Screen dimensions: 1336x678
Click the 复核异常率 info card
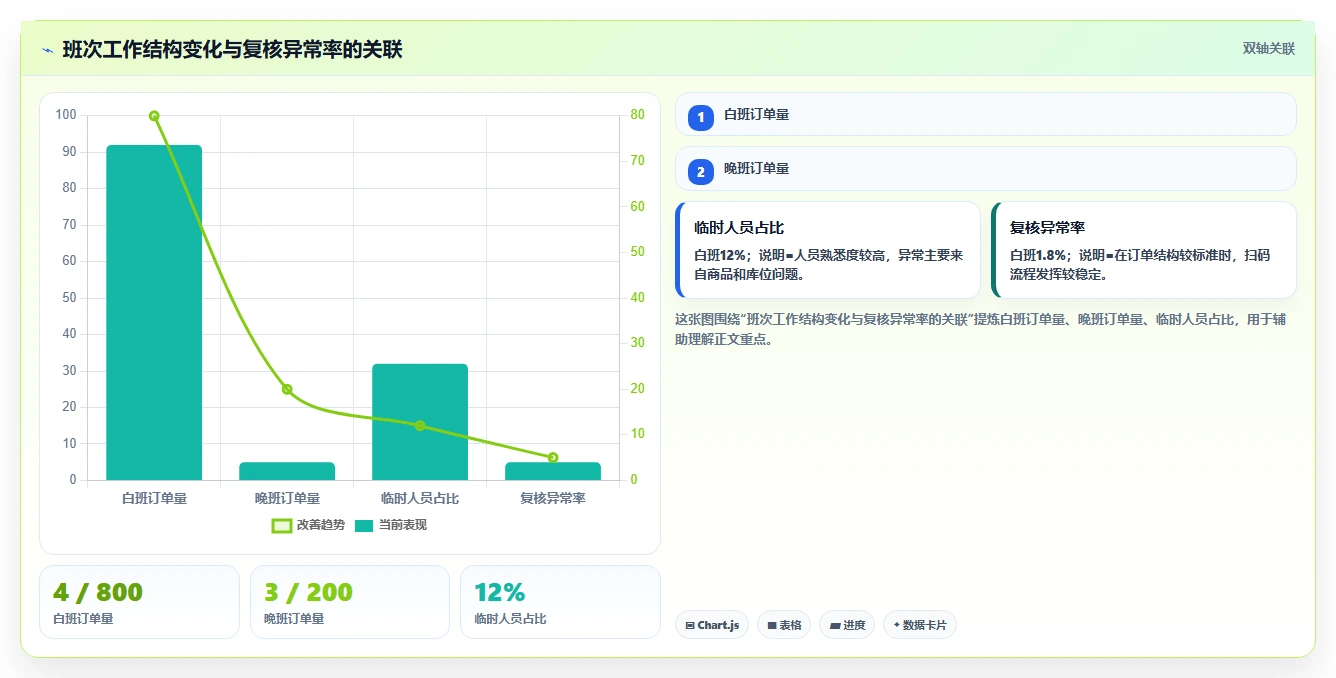(x=1144, y=250)
